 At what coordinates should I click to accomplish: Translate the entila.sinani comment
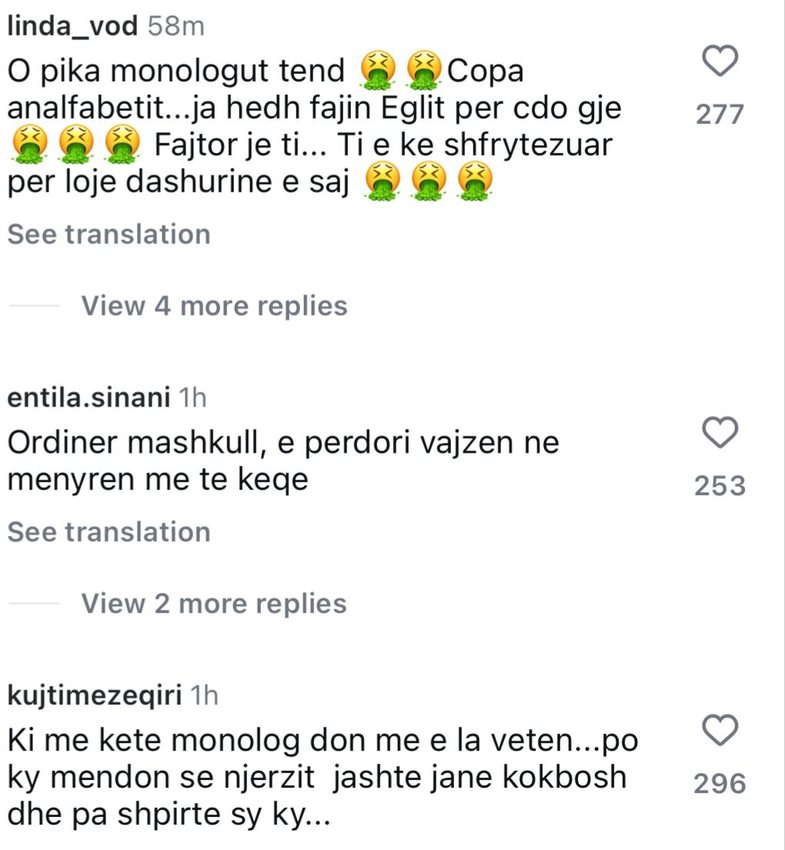pyautogui.click(x=109, y=532)
